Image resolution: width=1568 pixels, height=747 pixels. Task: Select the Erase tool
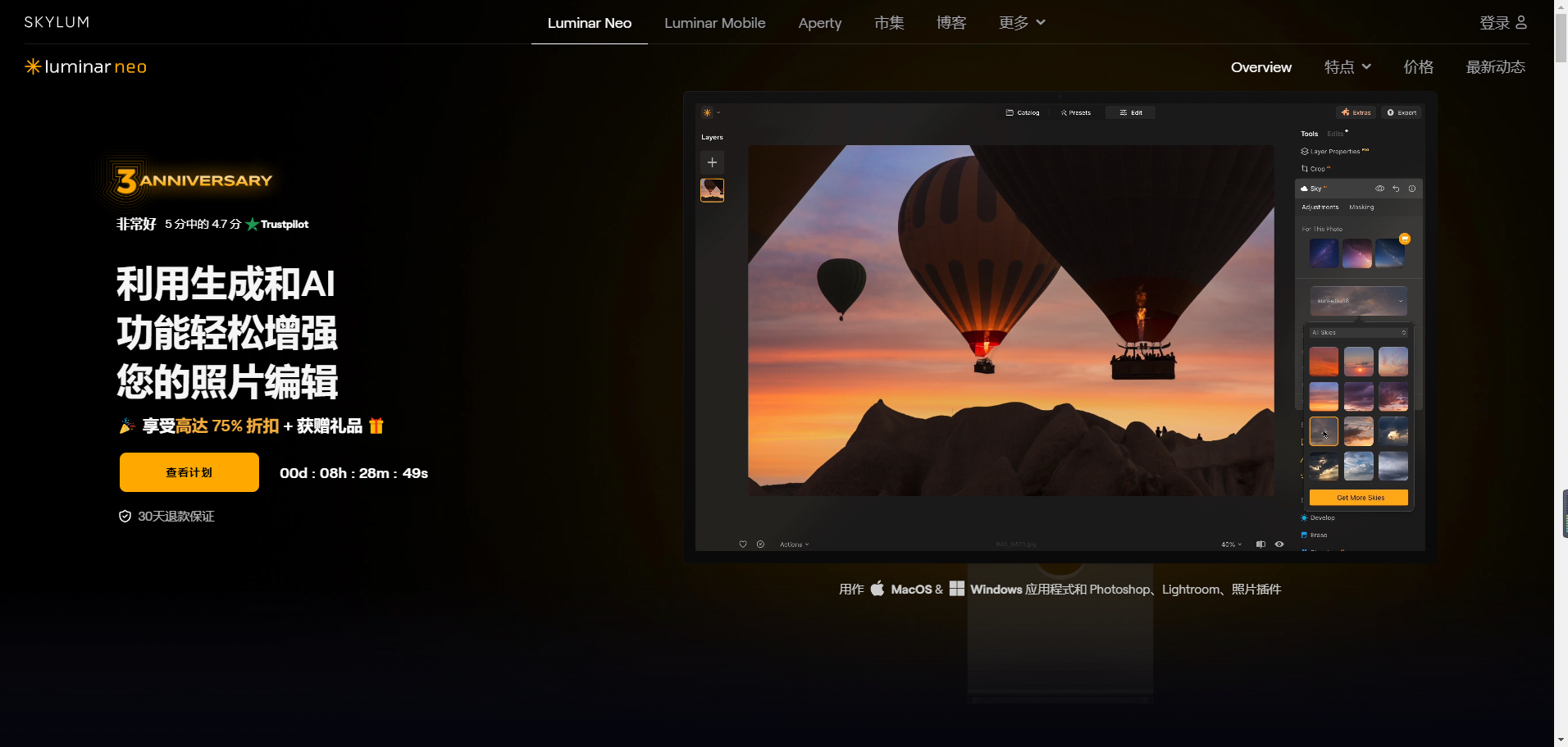coord(1314,535)
